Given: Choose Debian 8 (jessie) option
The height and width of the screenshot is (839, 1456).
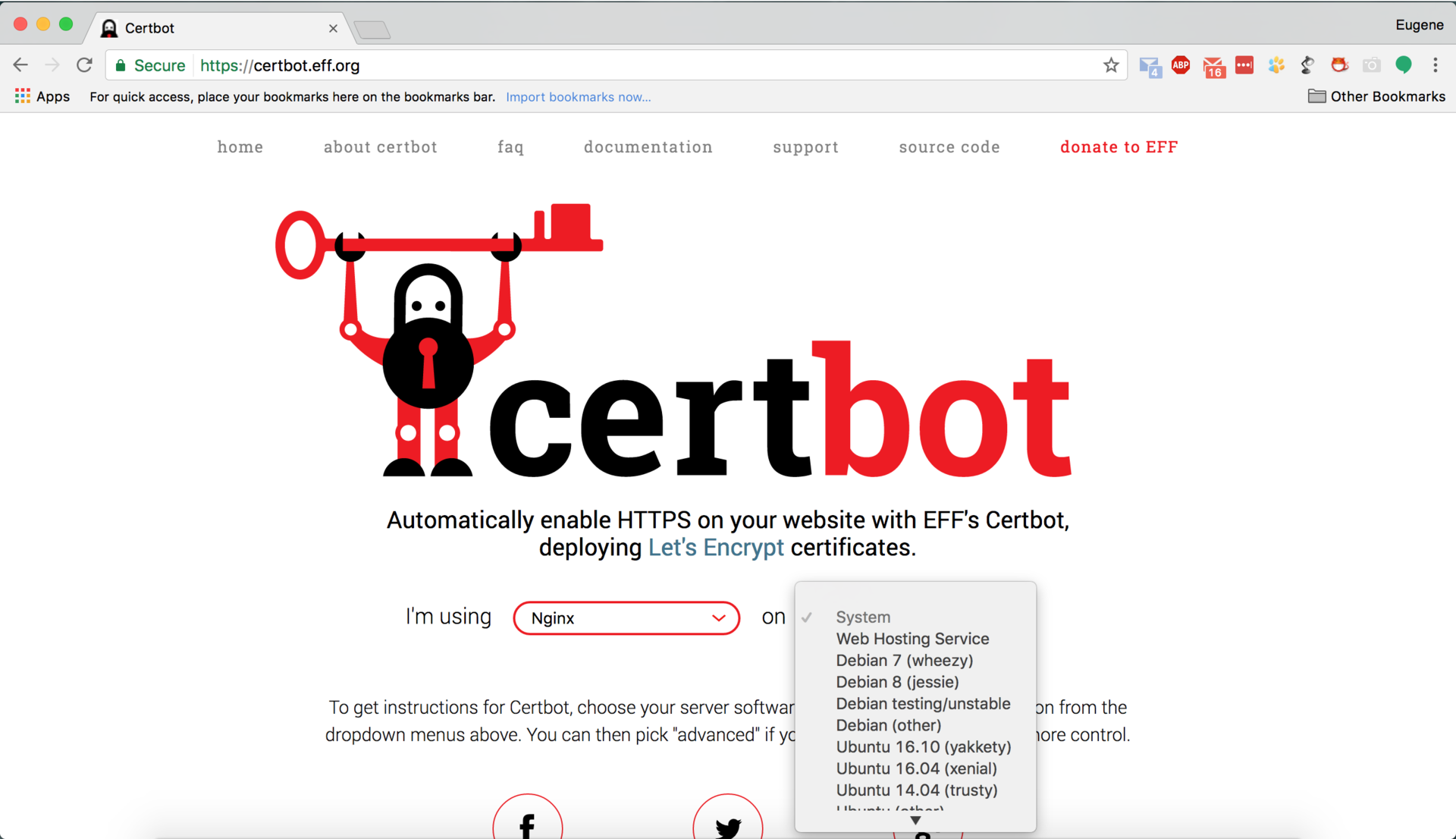Looking at the screenshot, I should 897,682.
